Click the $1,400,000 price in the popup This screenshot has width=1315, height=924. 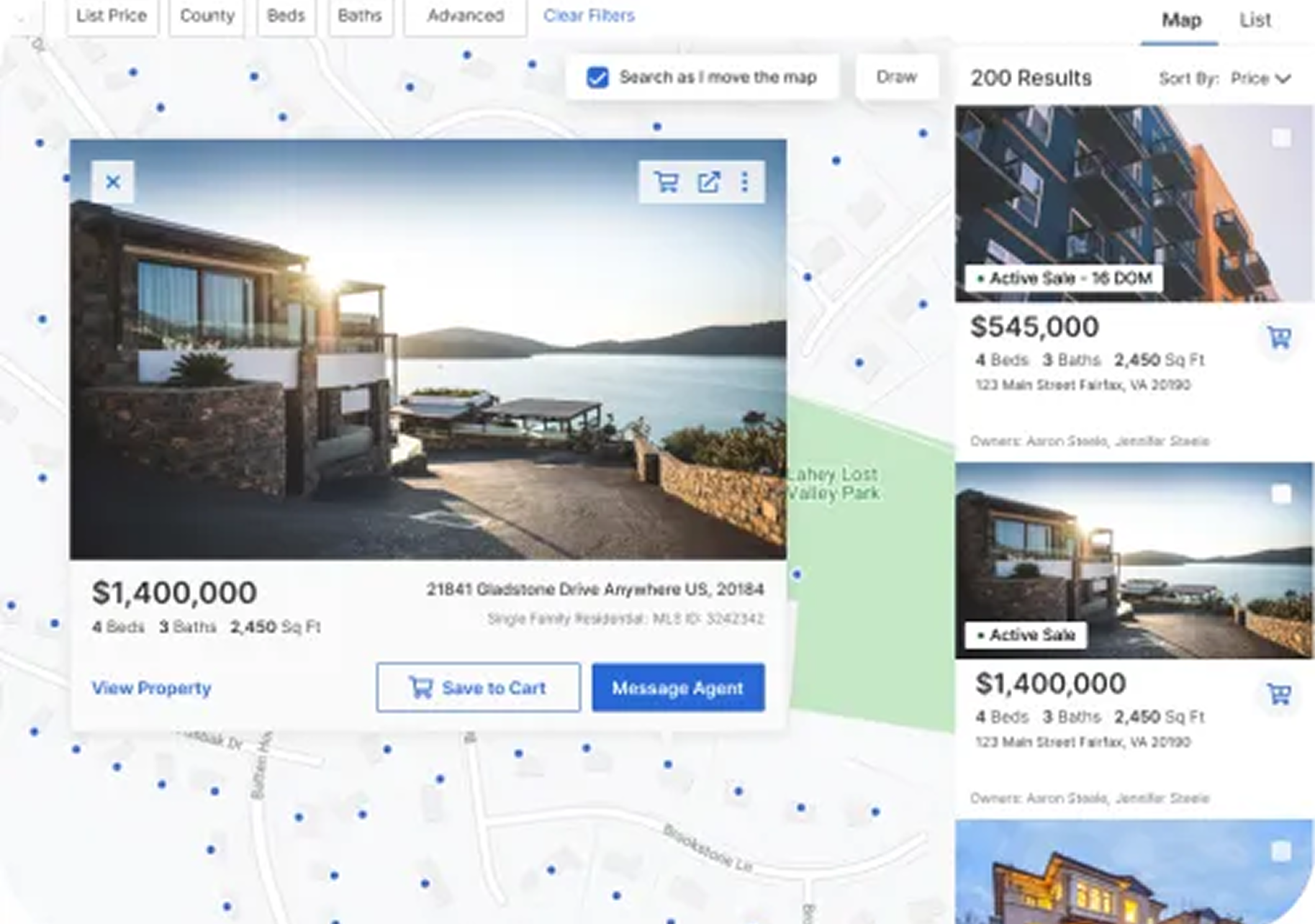(174, 593)
